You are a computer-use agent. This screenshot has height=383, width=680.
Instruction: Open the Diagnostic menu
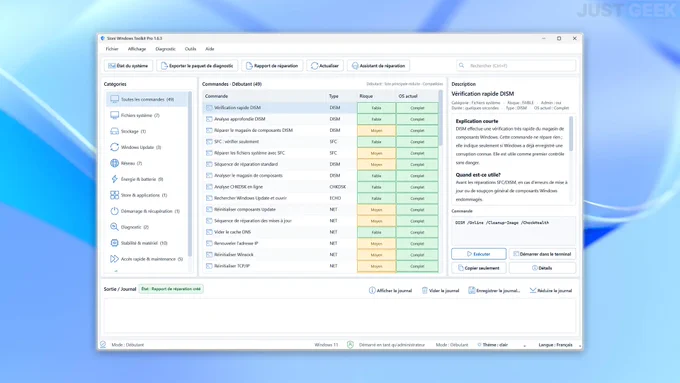(x=166, y=49)
